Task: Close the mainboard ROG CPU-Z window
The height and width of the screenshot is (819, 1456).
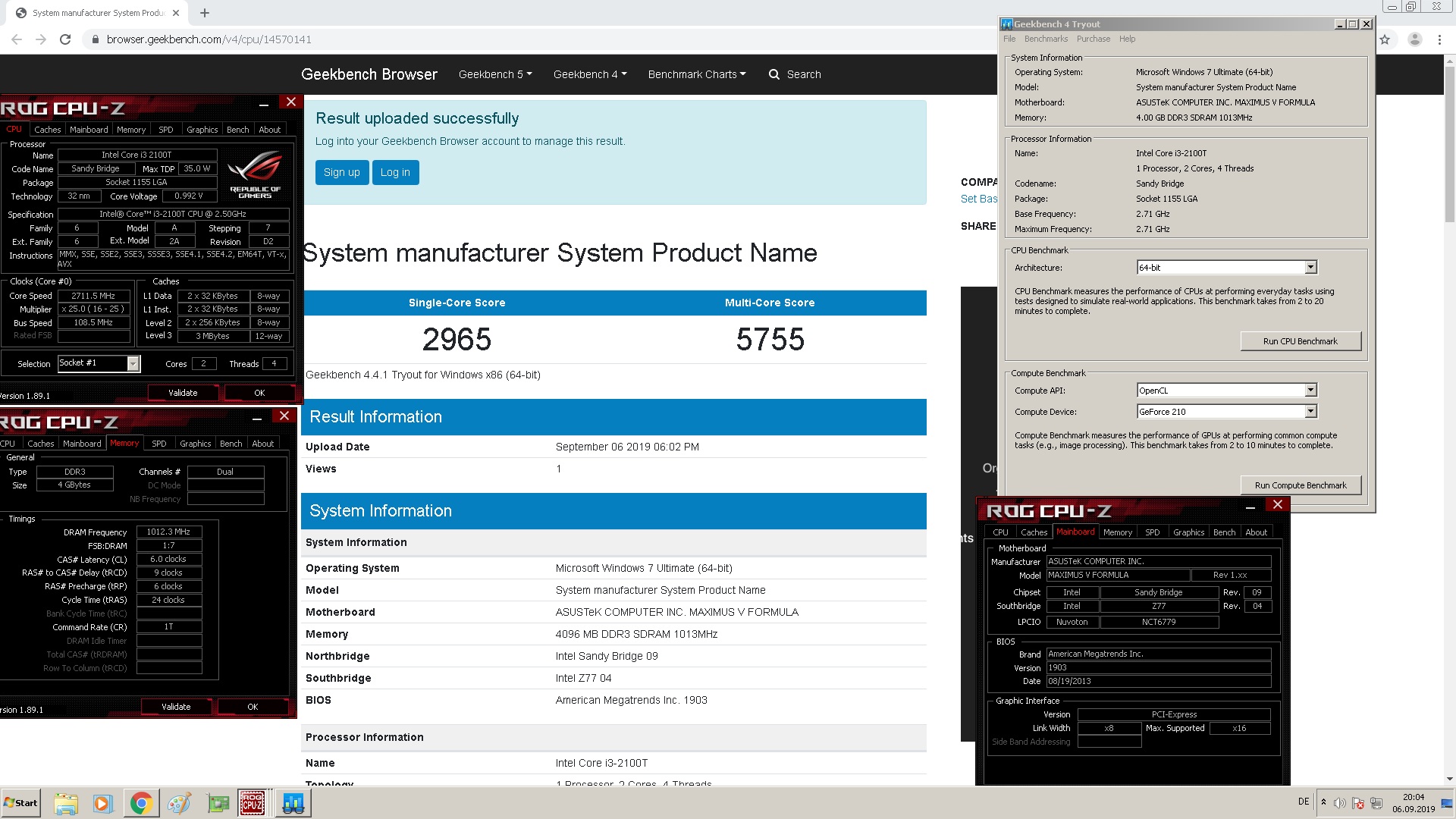Action: pos(1278,505)
